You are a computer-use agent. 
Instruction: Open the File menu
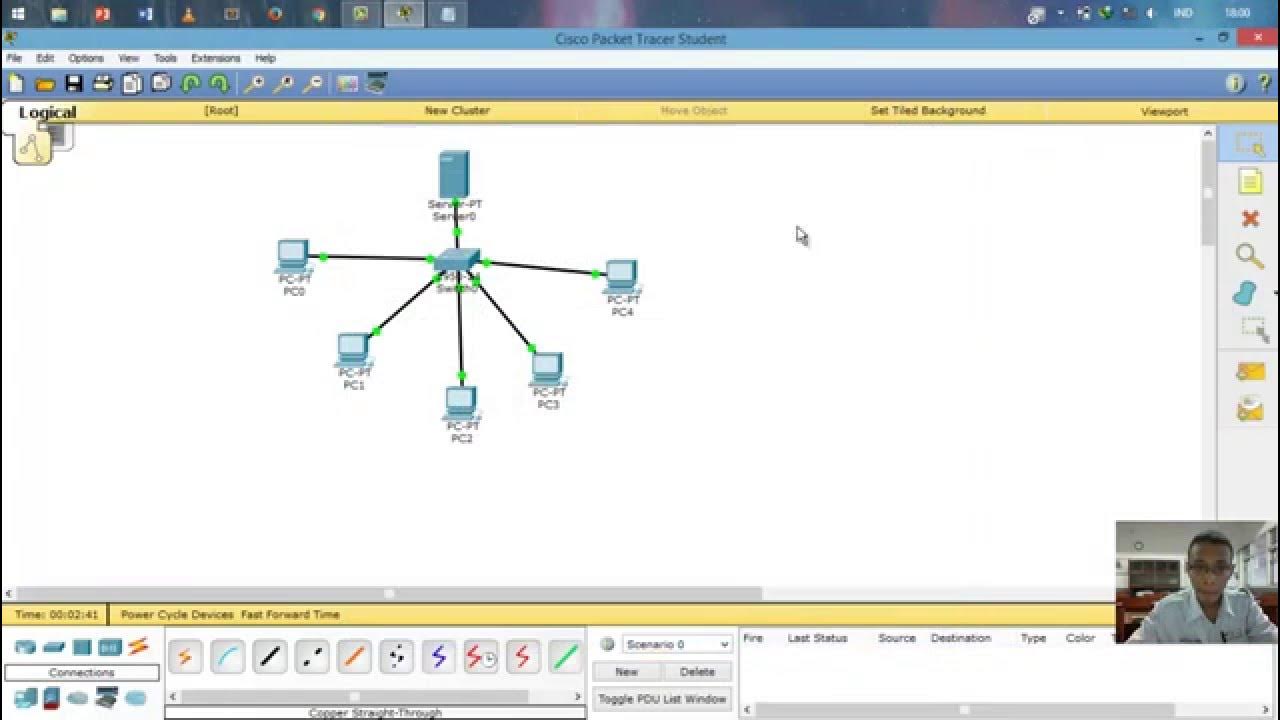[14, 58]
